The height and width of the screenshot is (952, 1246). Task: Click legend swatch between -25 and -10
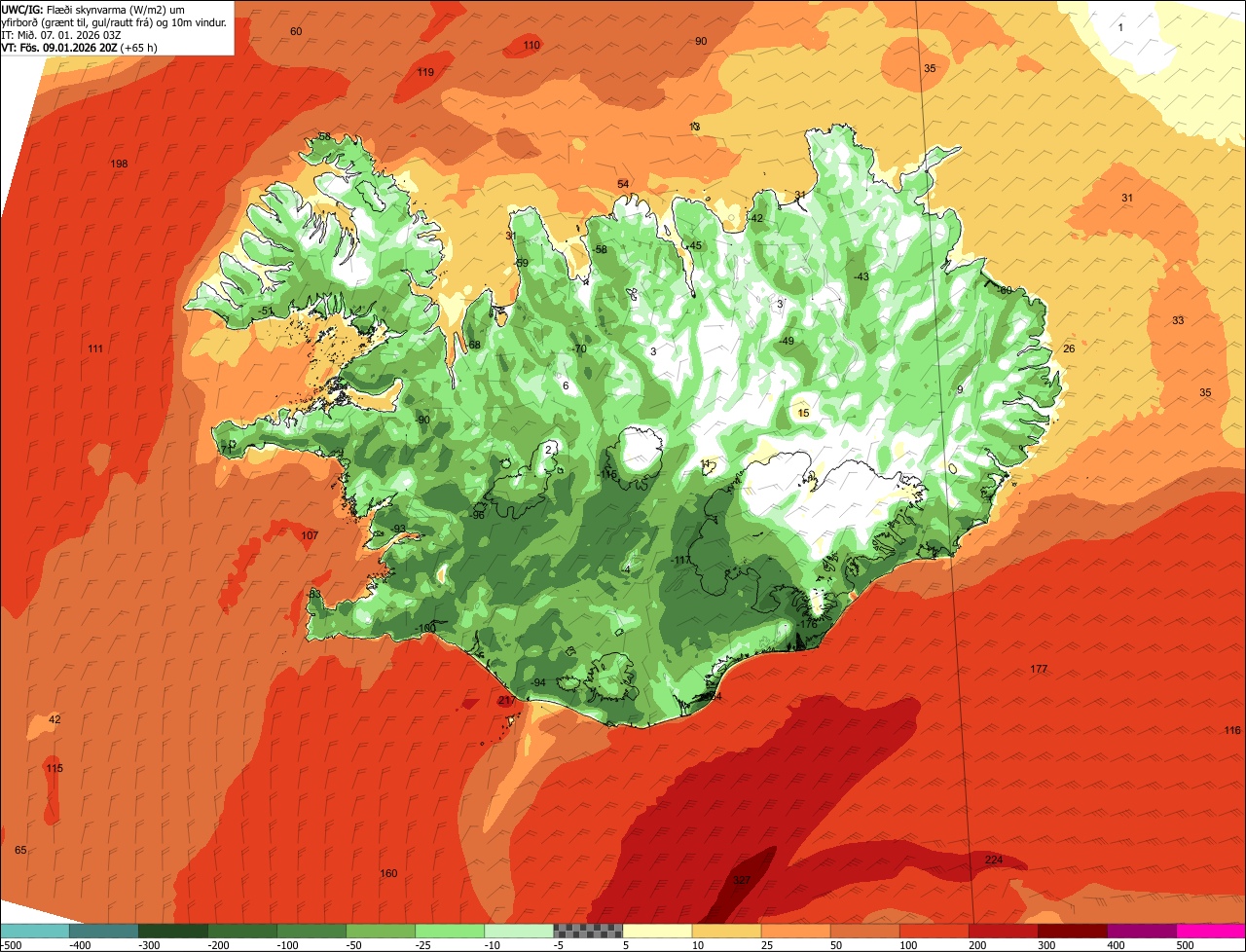pos(450,931)
